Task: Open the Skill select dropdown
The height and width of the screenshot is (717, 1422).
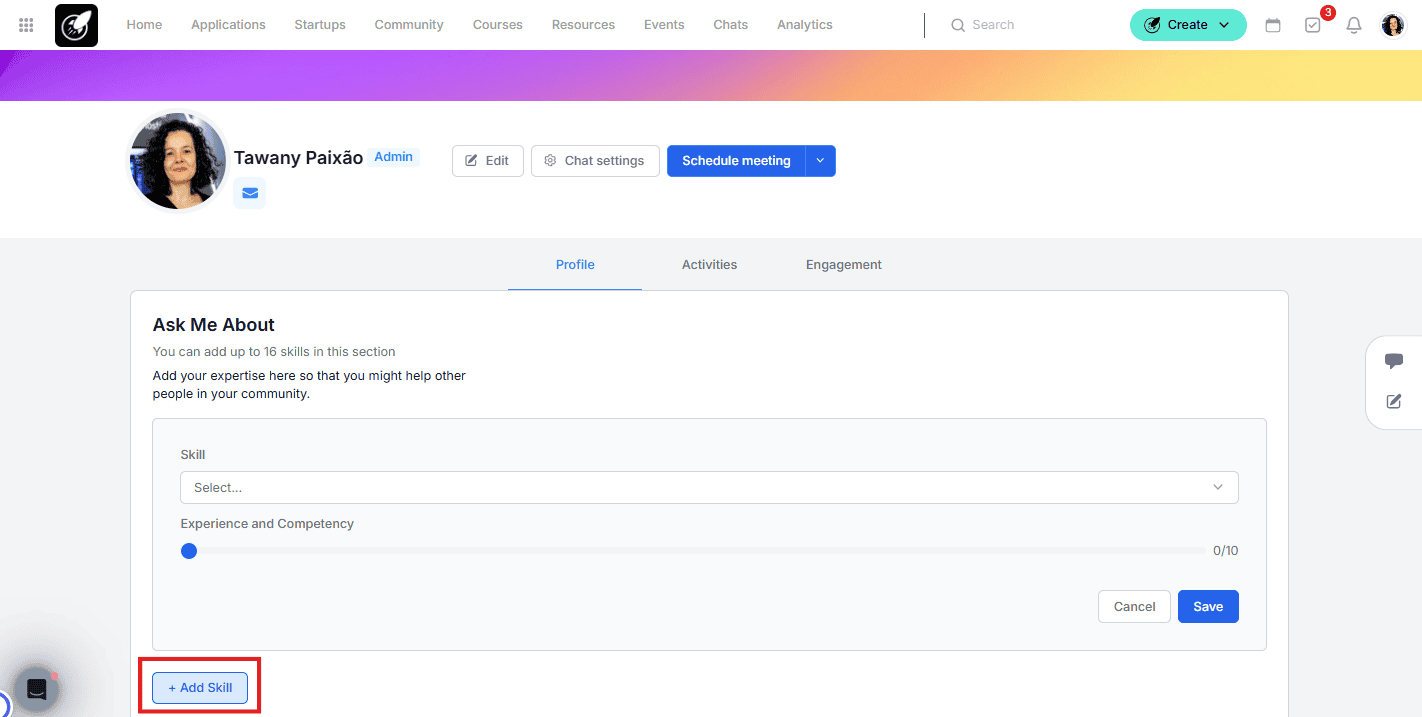Action: click(709, 487)
